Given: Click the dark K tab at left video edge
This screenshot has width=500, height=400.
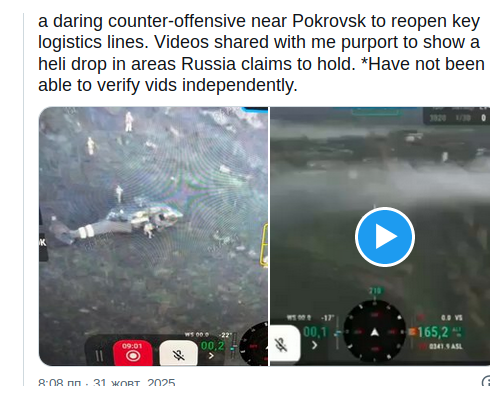Looking at the screenshot, I should click(x=43, y=242).
